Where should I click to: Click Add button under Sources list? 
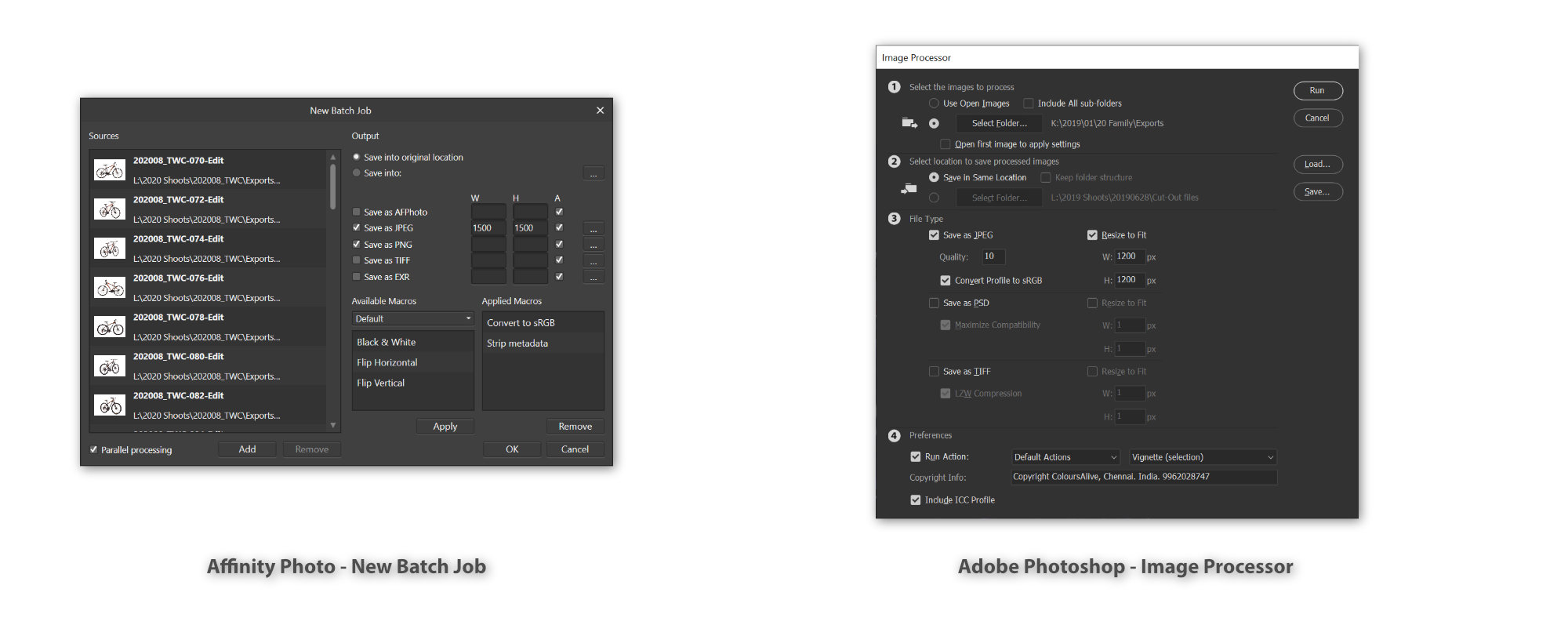click(247, 449)
